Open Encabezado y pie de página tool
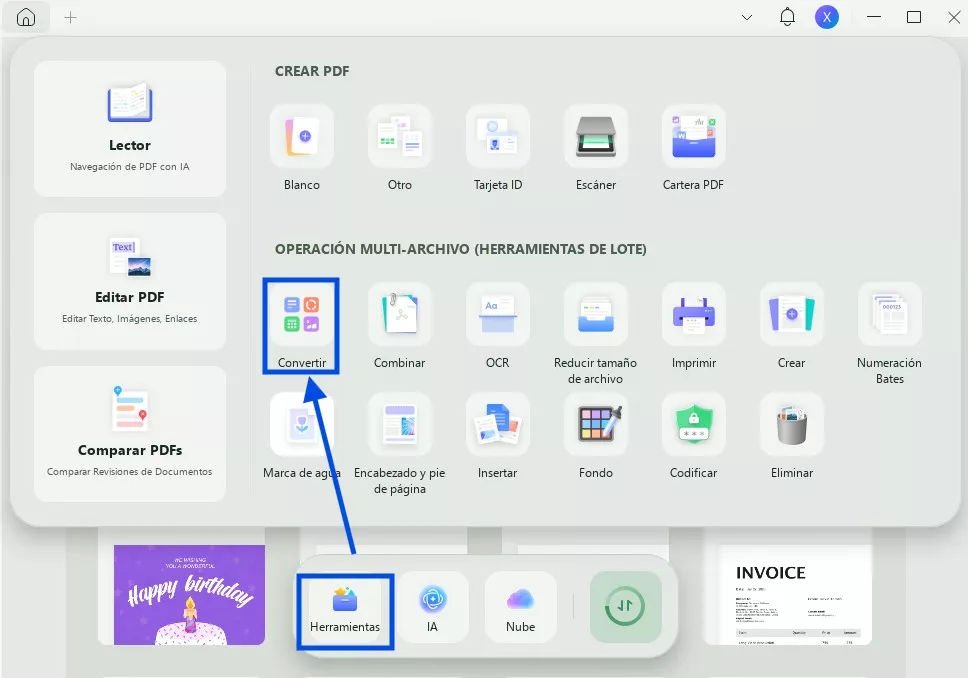 (399, 444)
